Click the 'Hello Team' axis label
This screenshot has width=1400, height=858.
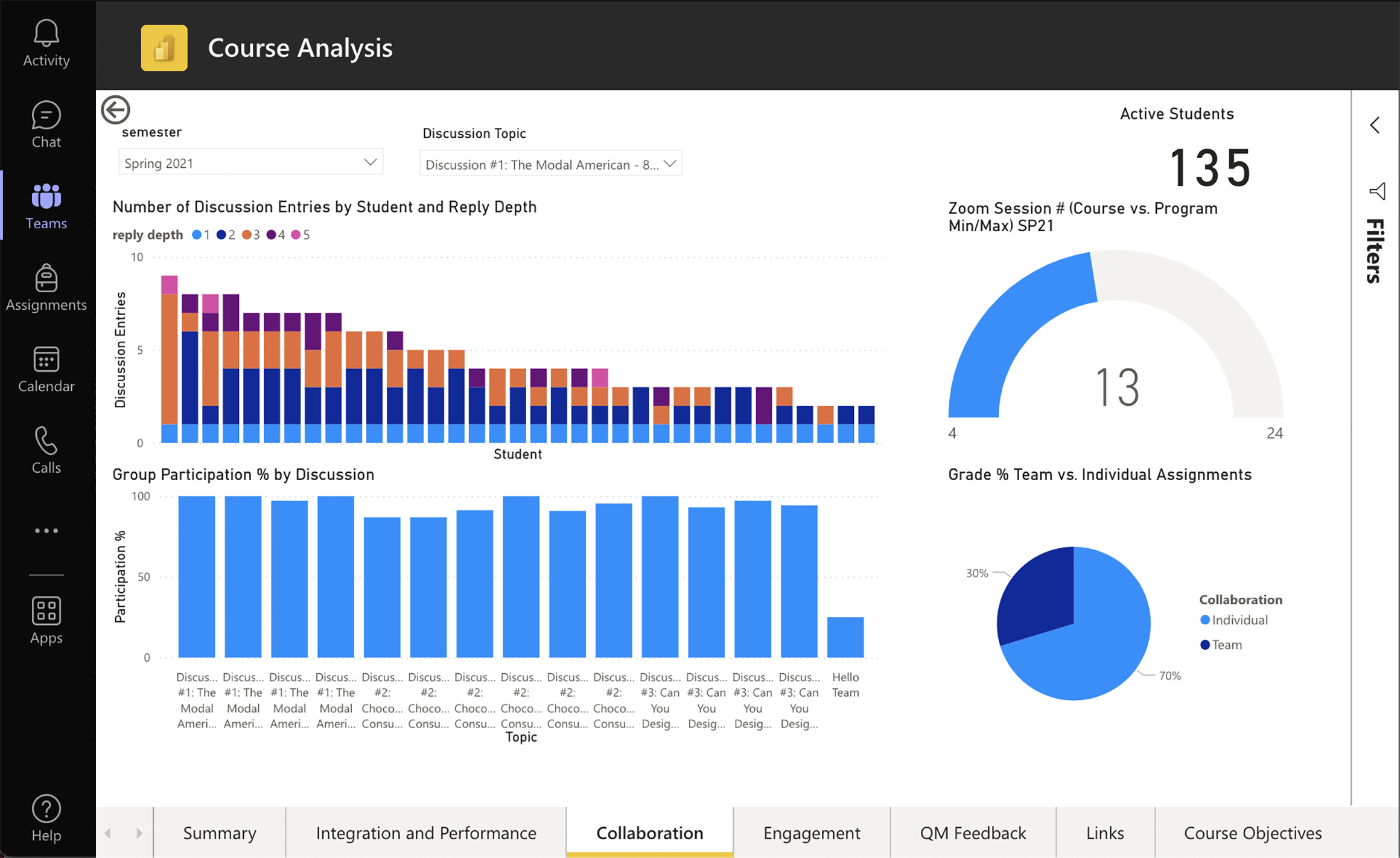click(845, 685)
